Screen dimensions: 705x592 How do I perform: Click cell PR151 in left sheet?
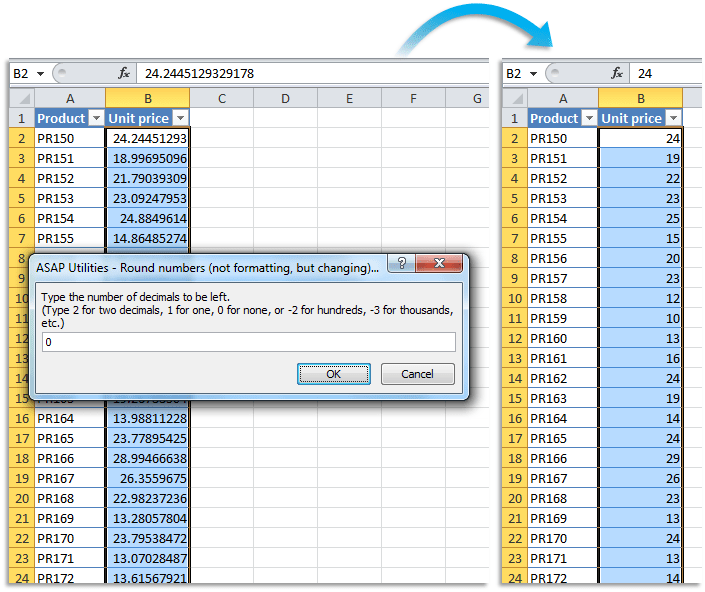click(70, 158)
